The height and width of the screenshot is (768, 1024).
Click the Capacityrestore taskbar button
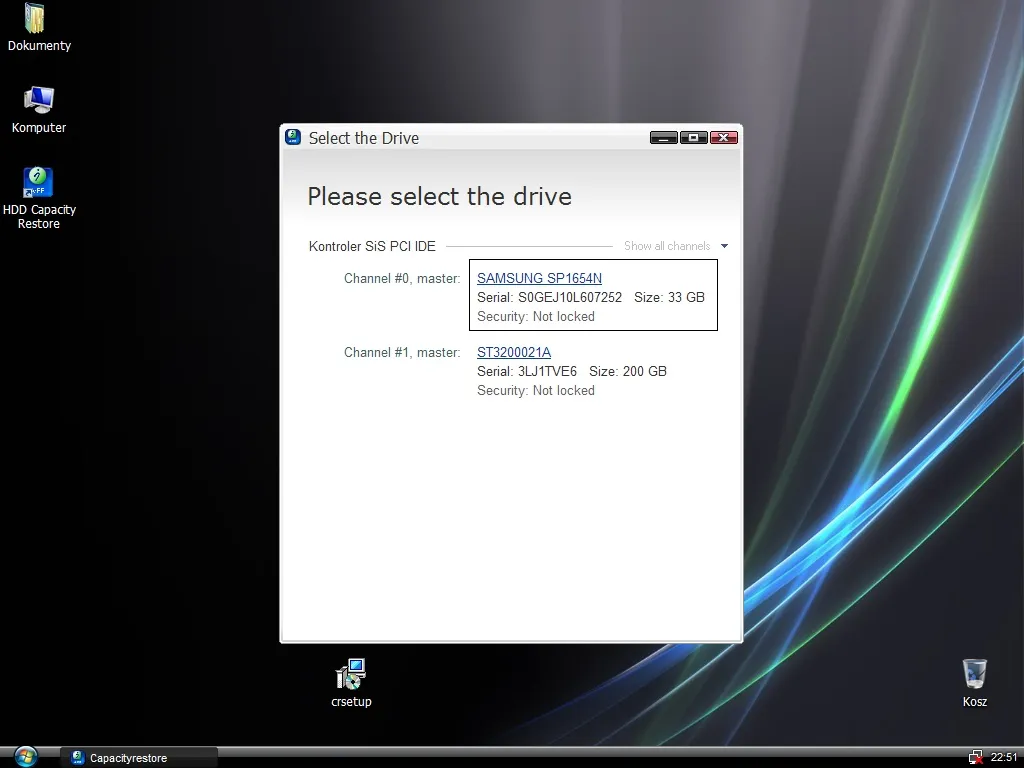[x=138, y=758]
